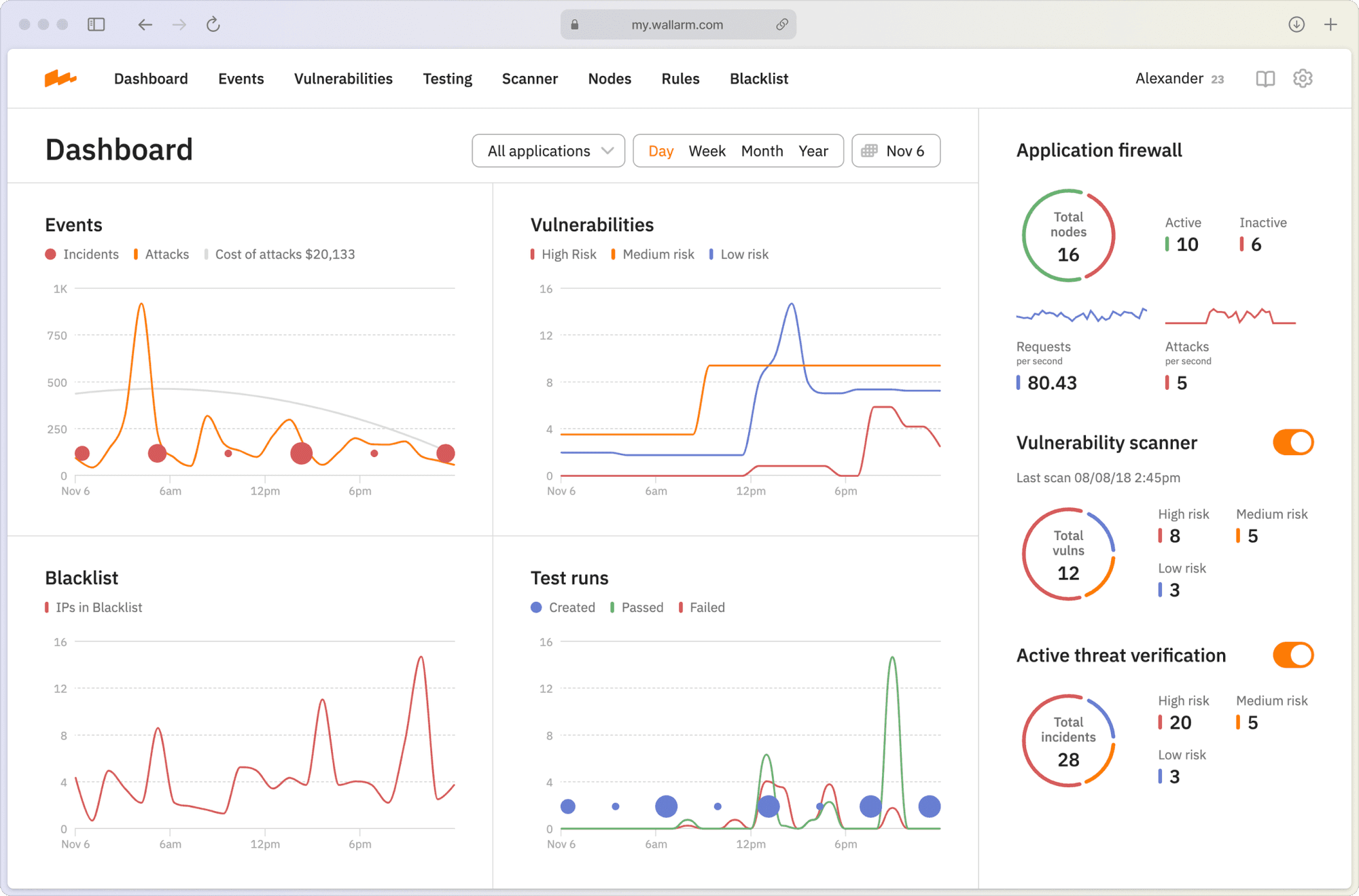The width and height of the screenshot is (1359, 896).
Task: Turn off Active threat verification switch
Action: [x=1292, y=656]
